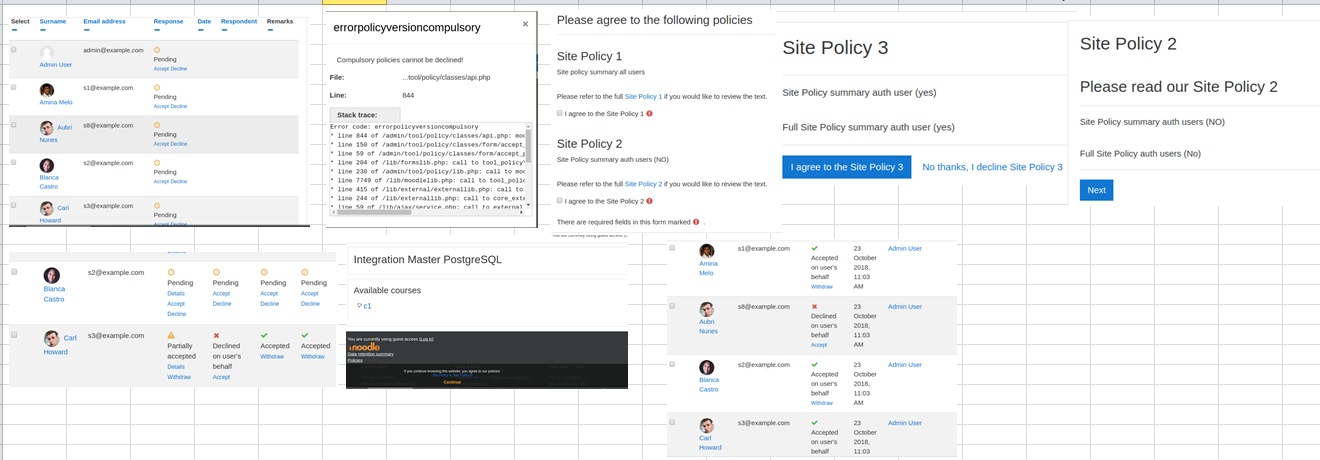The width and height of the screenshot is (1320, 460).
Task: Click 's8@example.com' in the dated responses table
Action: pos(764,306)
